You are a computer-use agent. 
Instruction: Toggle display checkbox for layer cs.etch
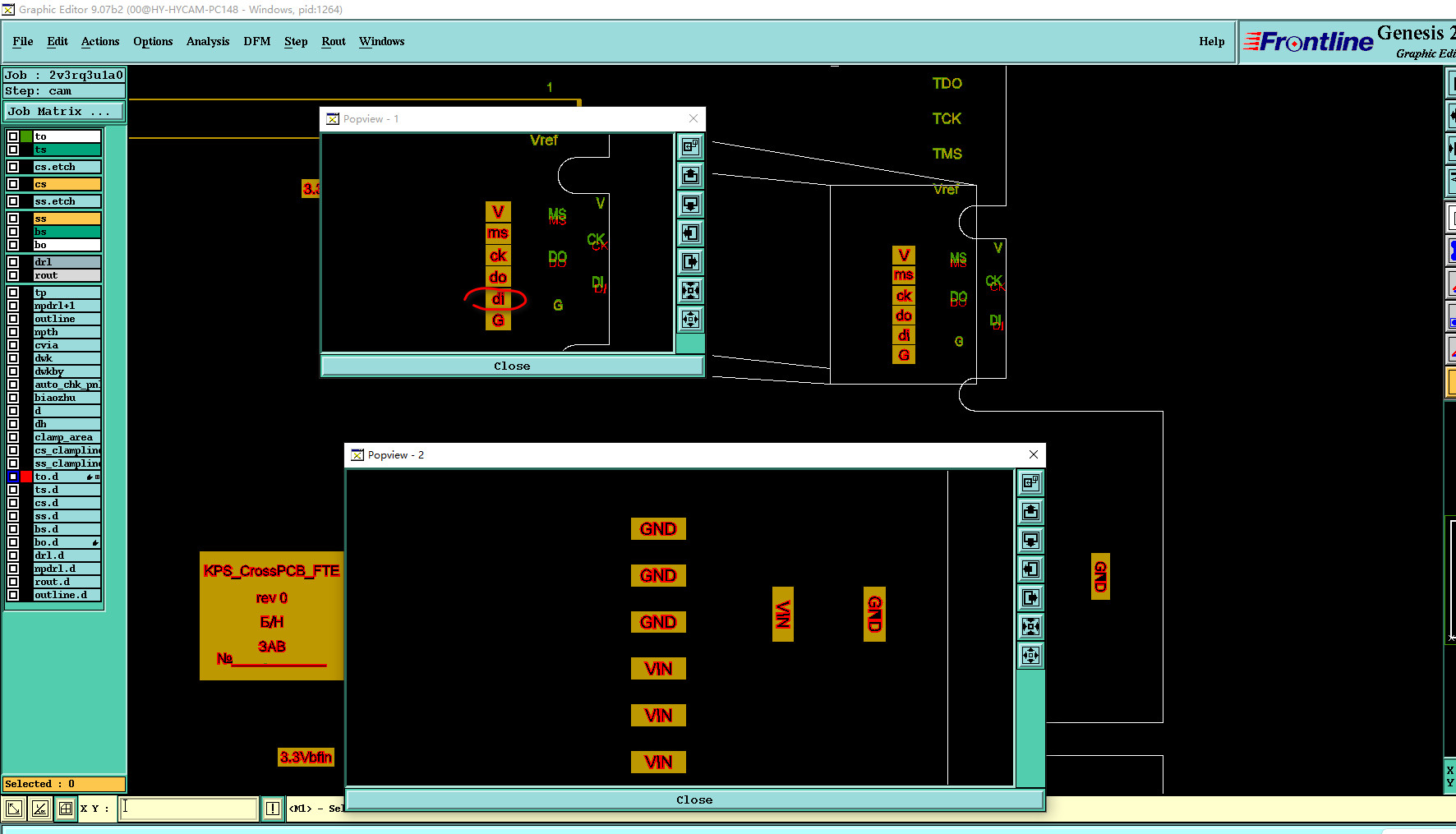pyautogui.click(x=13, y=167)
